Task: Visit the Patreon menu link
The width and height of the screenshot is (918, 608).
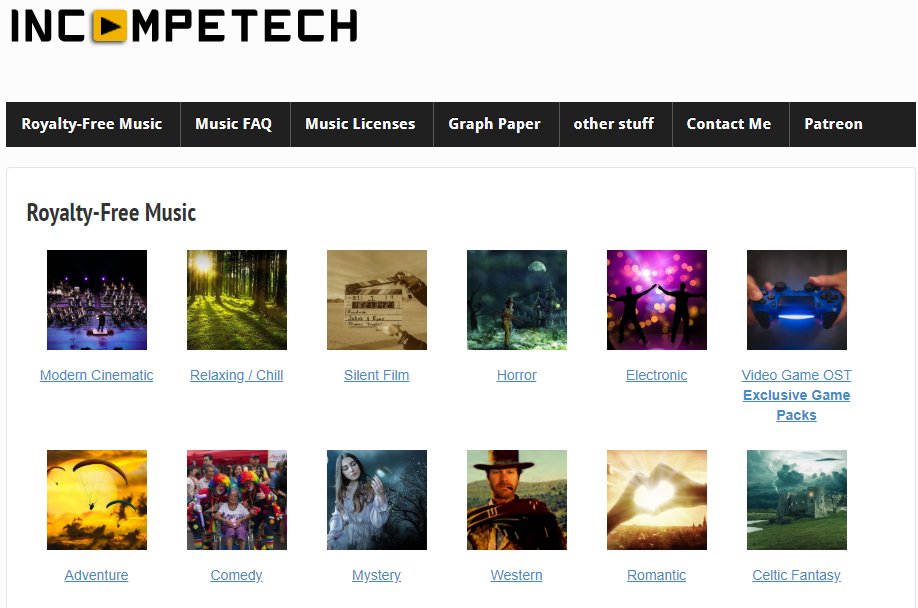Action: click(x=833, y=124)
